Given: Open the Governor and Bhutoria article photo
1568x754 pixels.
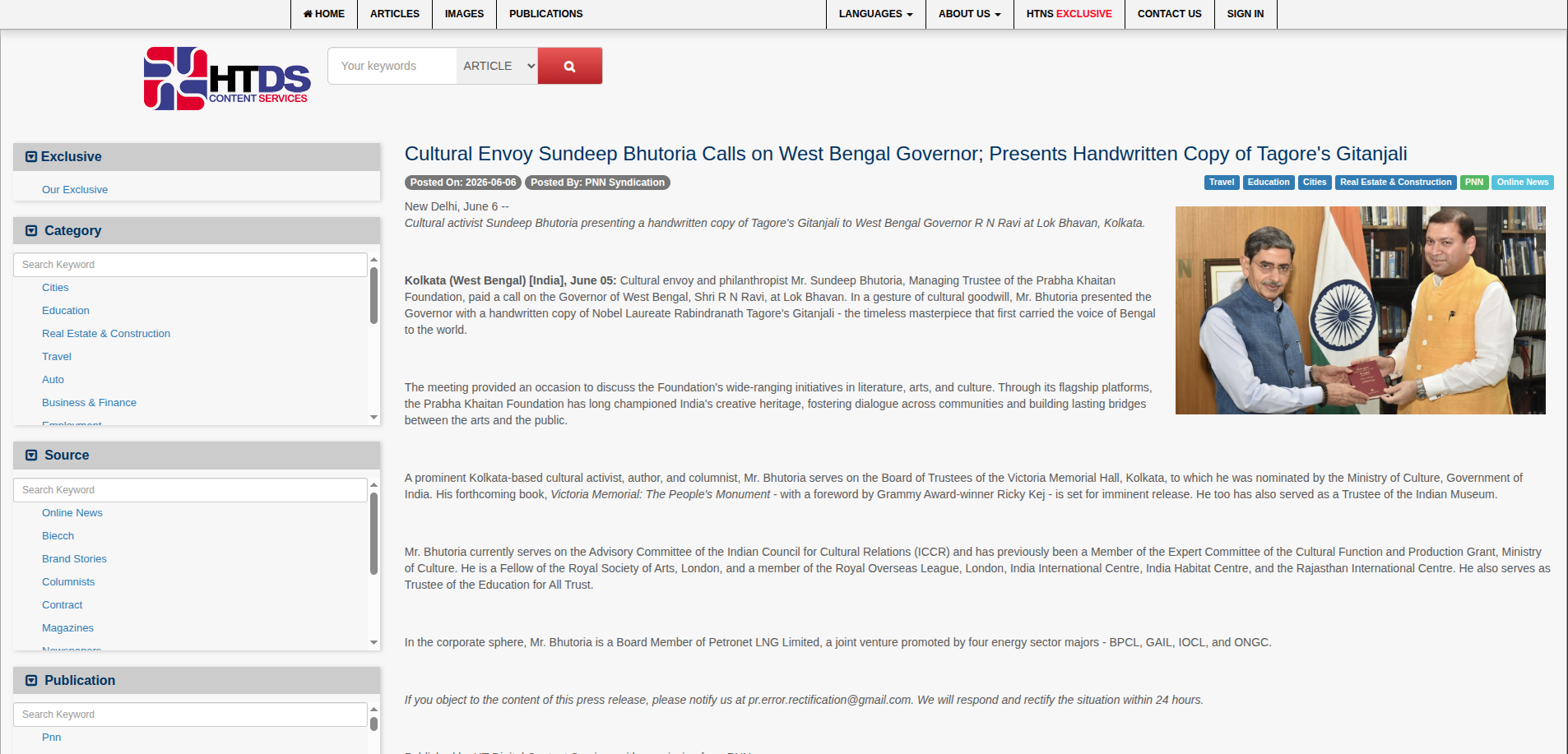Looking at the screenshot, I should click(1360, 310).
